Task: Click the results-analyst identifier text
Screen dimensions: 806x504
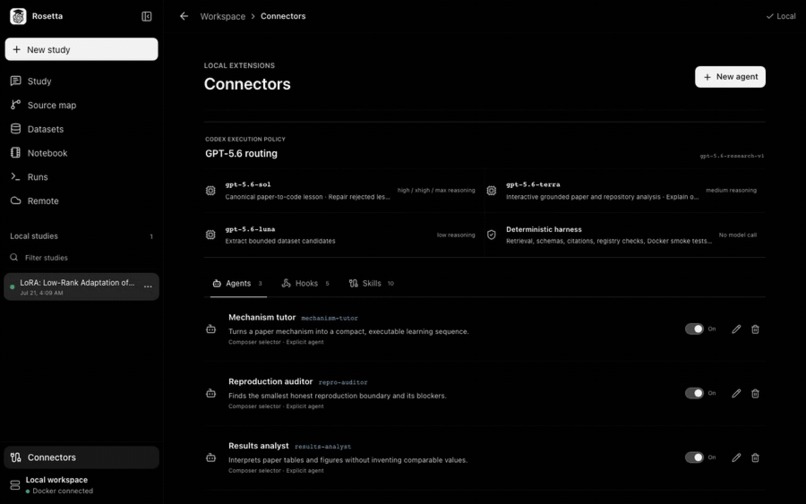Action: tap(323, 447)
